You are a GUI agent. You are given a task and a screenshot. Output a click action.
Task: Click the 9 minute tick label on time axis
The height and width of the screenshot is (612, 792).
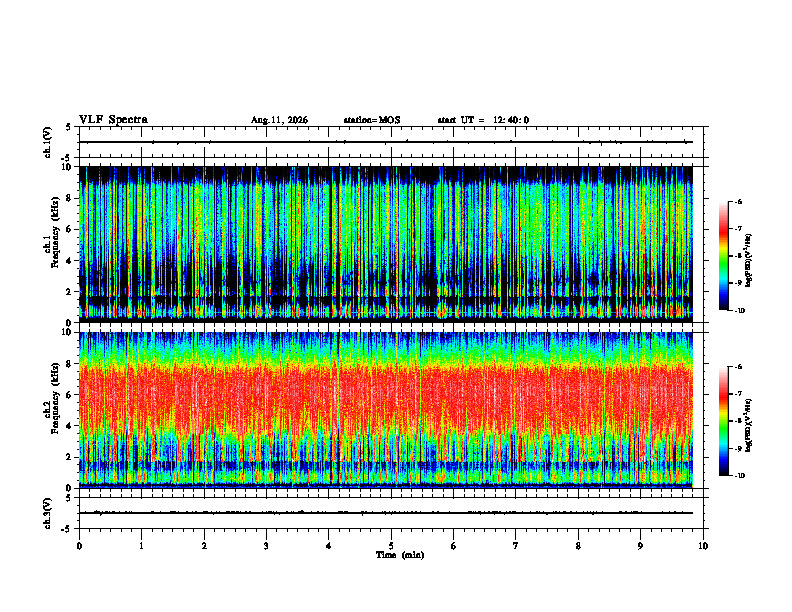coord(640,546)
